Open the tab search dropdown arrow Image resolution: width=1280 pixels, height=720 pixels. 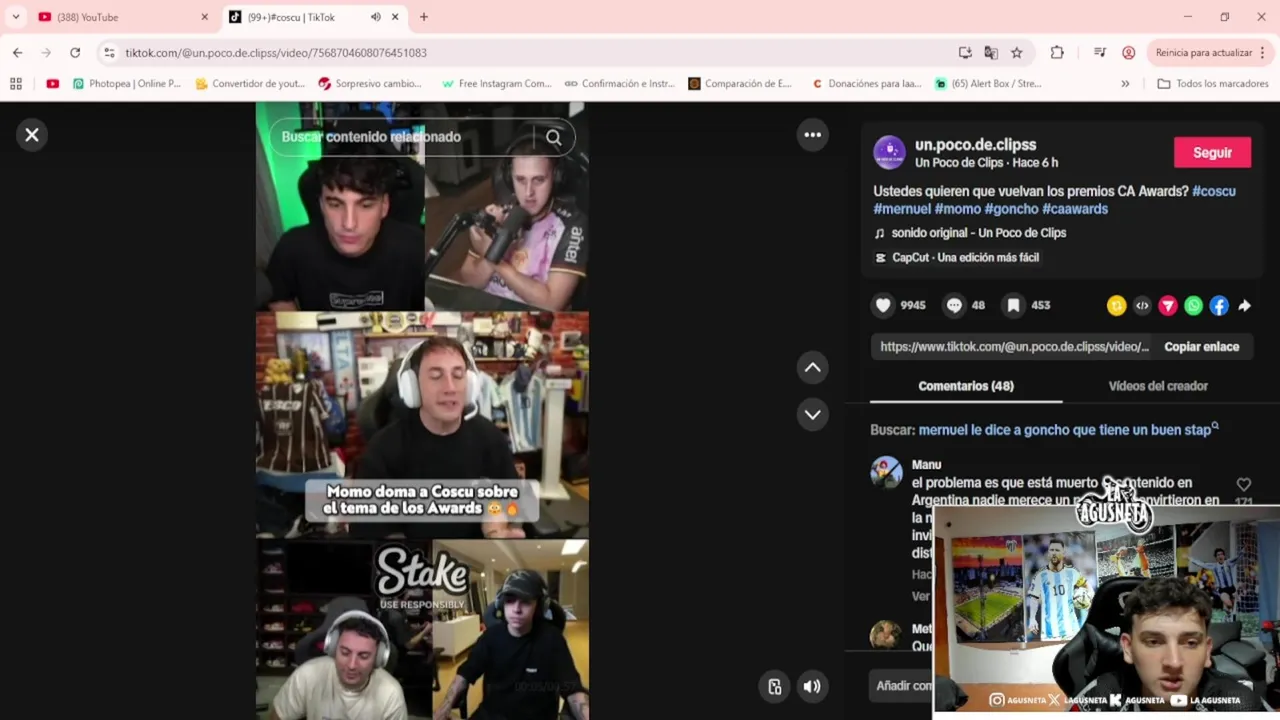[15, 17]
